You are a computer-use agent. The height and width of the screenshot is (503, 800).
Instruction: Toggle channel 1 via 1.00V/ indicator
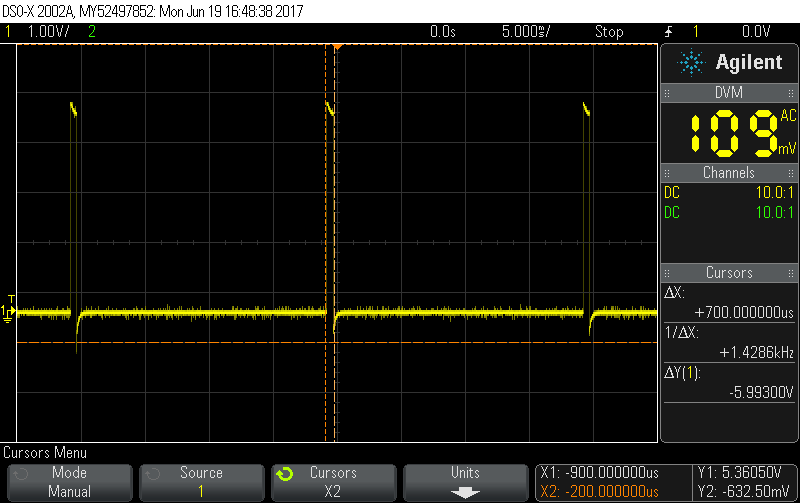click(x=45, y=32)
